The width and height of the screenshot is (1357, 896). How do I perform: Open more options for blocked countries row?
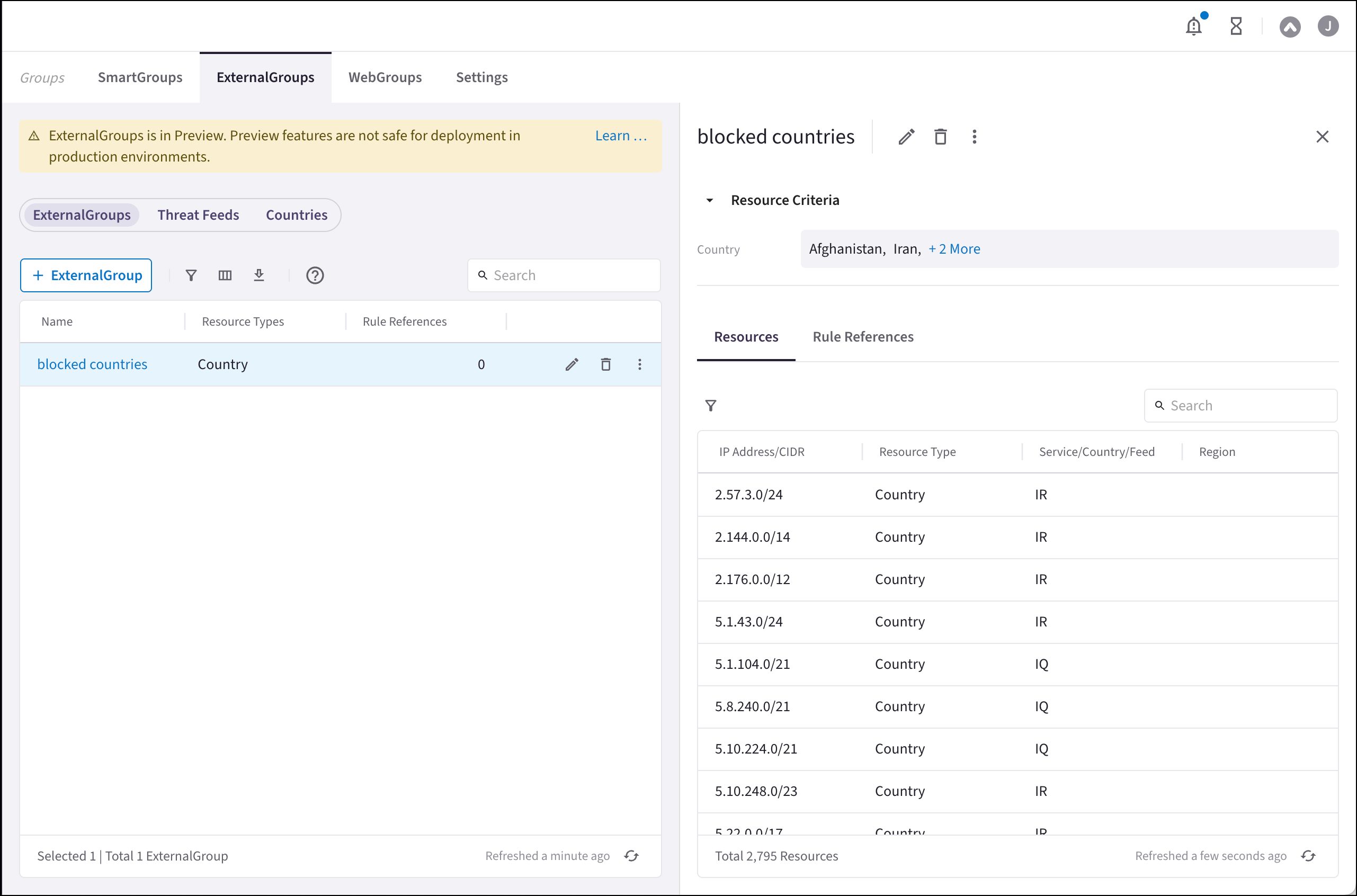[640, 364]
